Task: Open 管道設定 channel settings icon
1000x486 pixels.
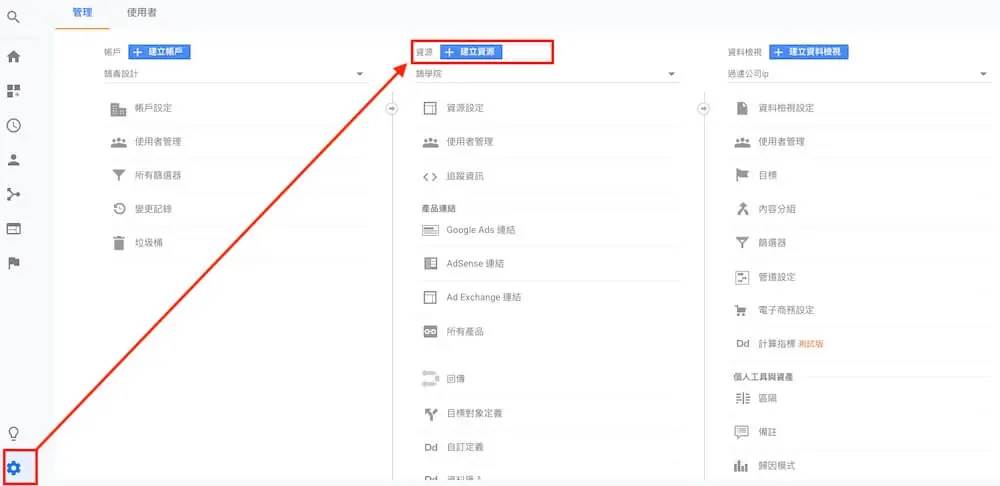Action: (742, 277)
